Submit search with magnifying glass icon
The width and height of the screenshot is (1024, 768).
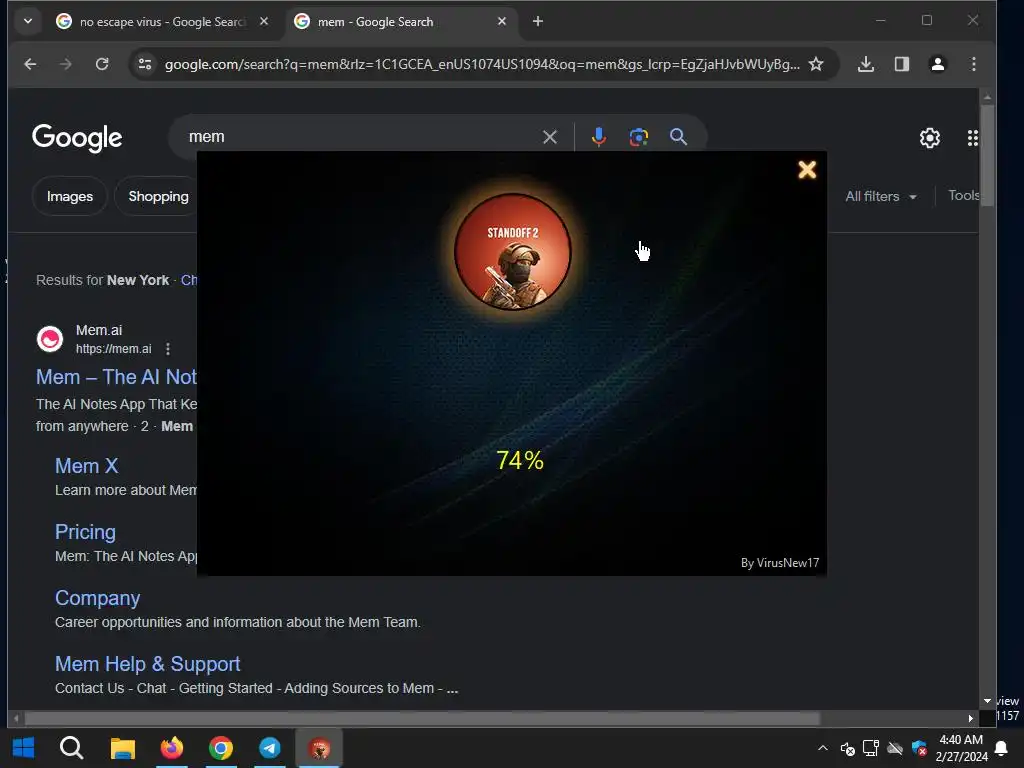pos(679,136)
